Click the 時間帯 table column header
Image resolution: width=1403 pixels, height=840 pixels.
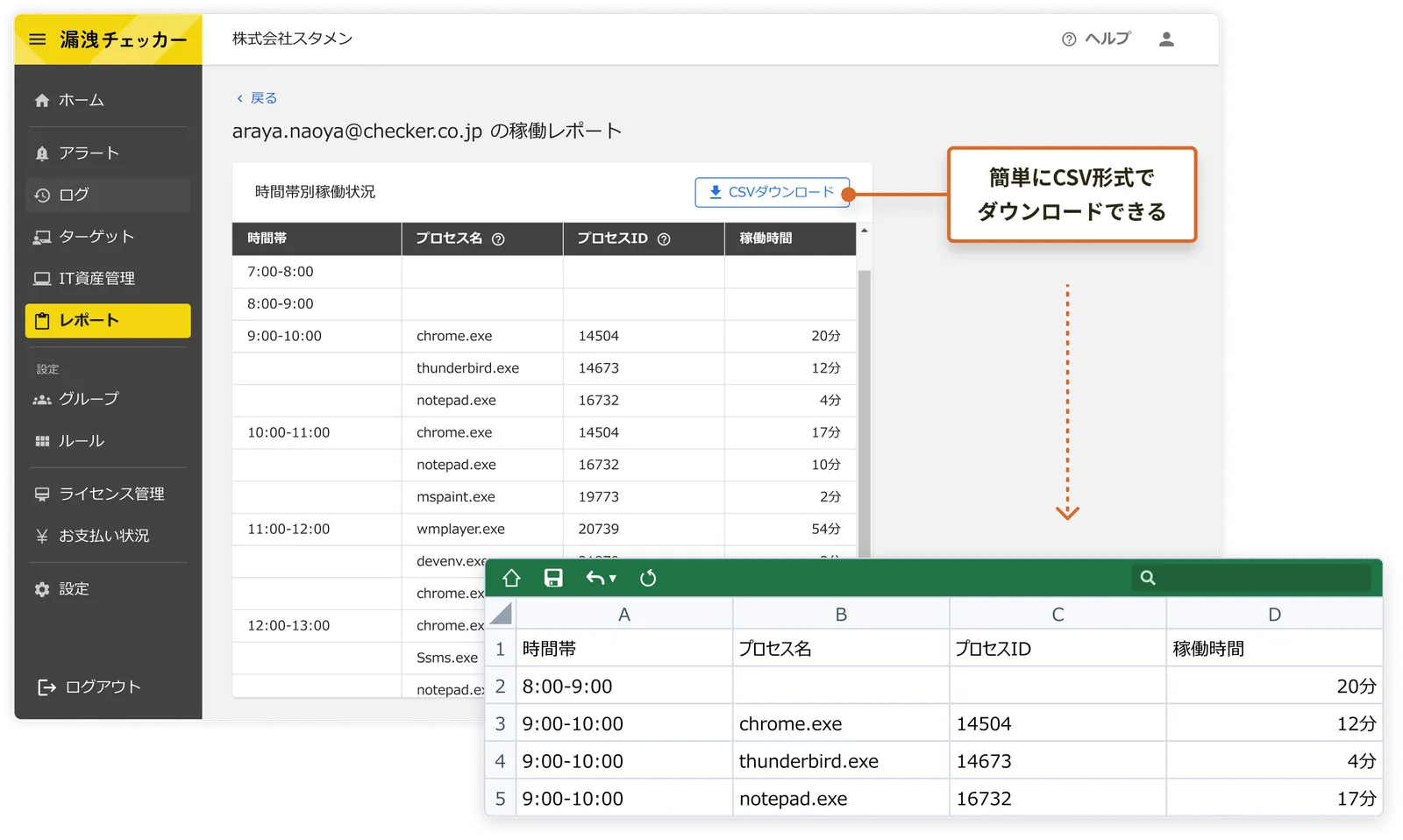coord(317,238)
